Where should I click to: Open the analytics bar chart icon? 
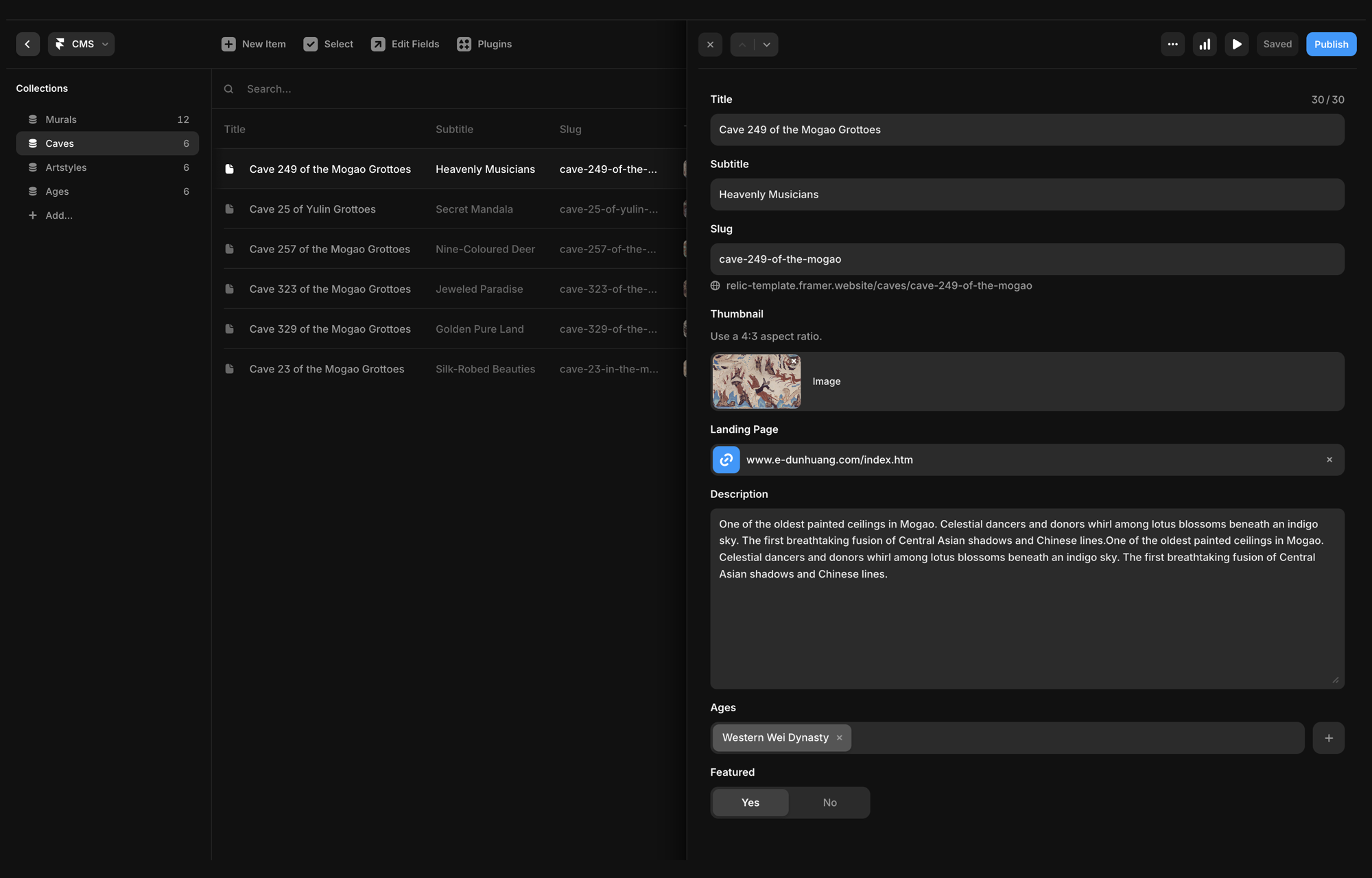[1205, 45]
